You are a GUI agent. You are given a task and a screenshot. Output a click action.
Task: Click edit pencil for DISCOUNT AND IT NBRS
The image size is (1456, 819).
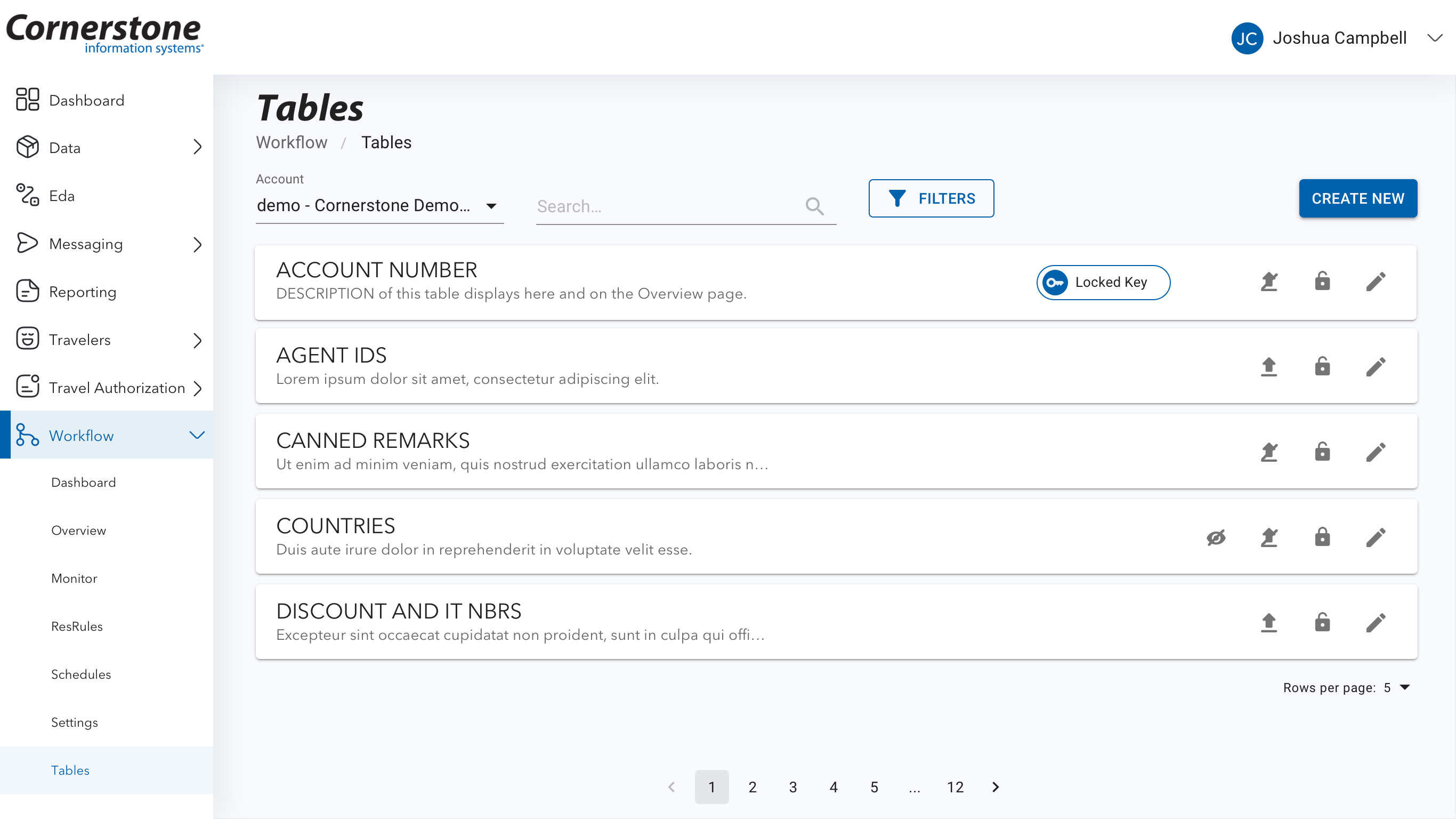(x=1375, y=622)
